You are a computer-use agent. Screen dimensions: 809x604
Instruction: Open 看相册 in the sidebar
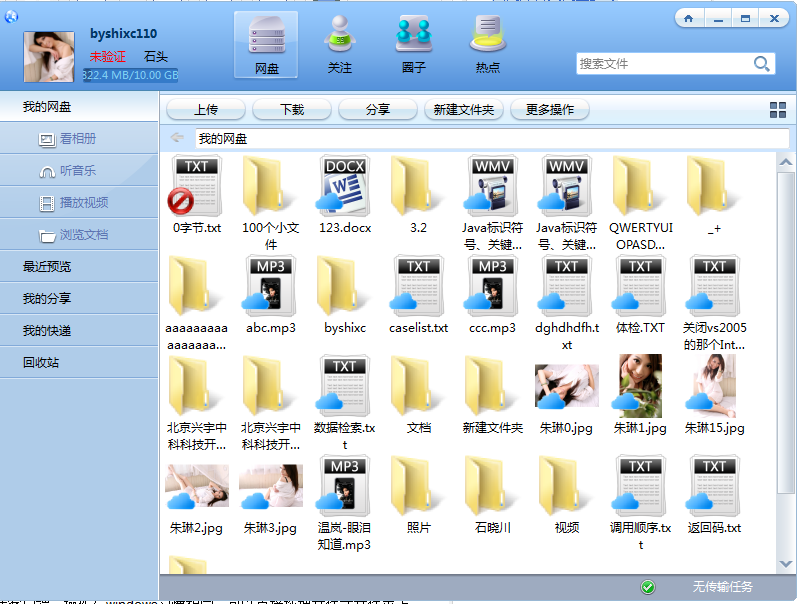(x=79, y=139)
